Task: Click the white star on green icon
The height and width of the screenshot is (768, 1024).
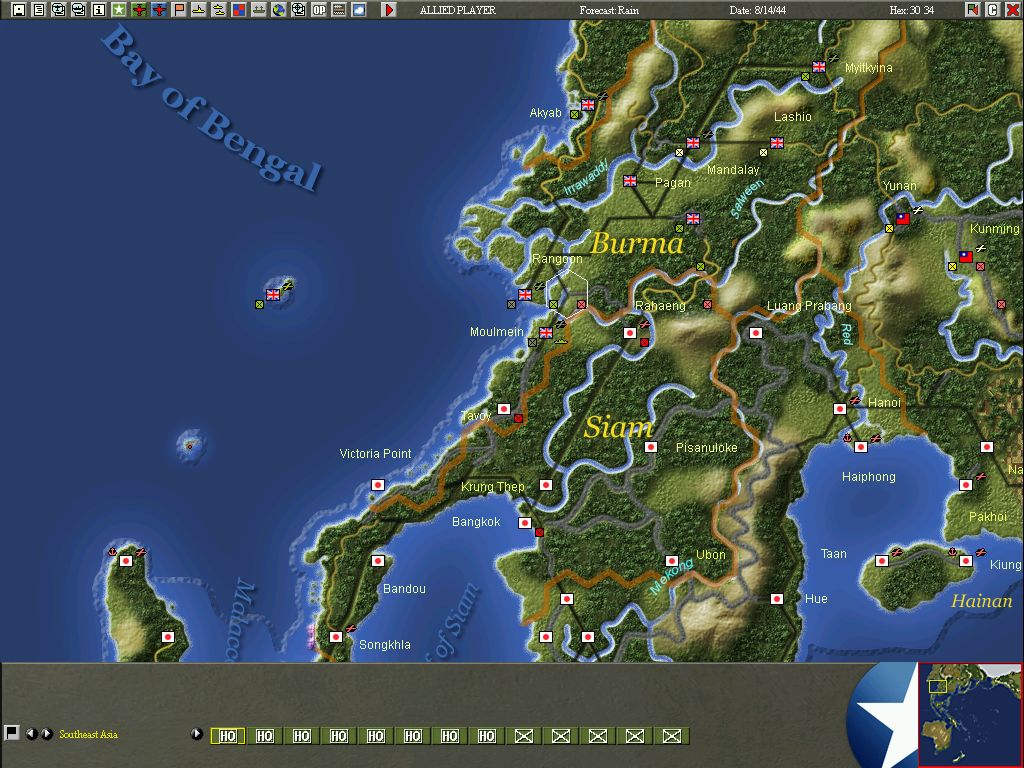Action: pos(119,10)
